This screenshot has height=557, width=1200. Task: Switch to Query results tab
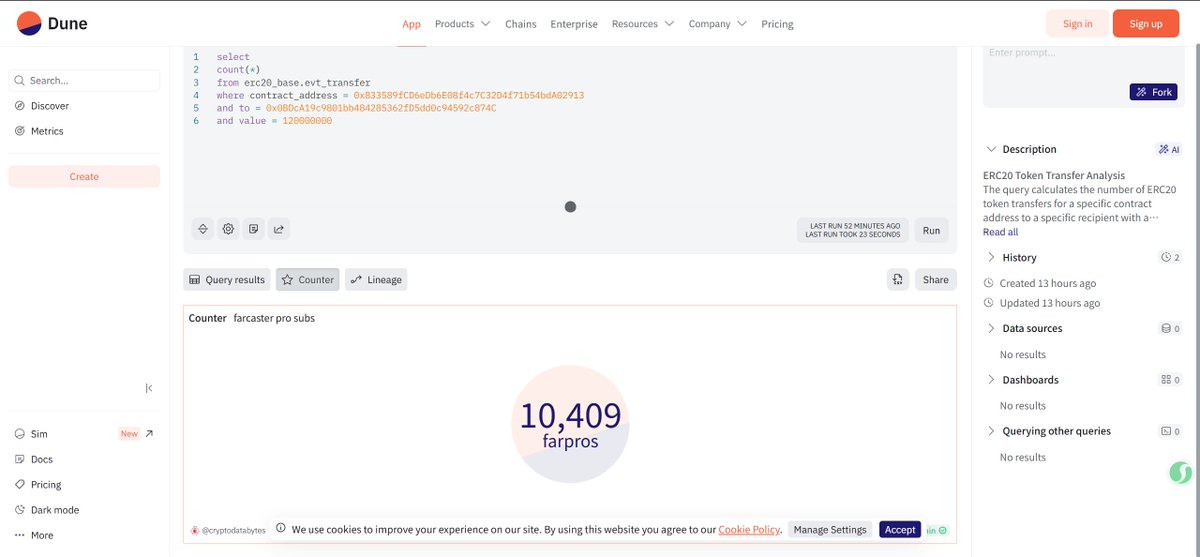(227, 280)
